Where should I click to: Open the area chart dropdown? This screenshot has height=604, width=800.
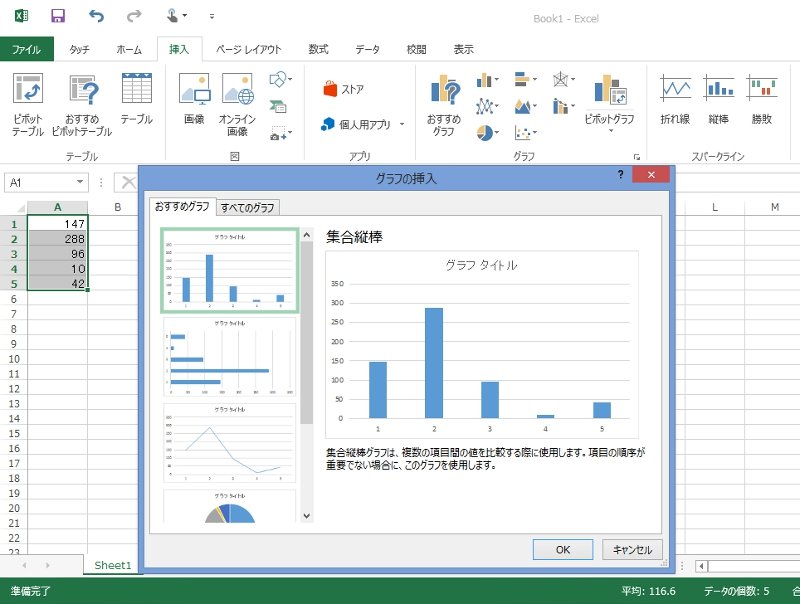[x=526, y=106]
